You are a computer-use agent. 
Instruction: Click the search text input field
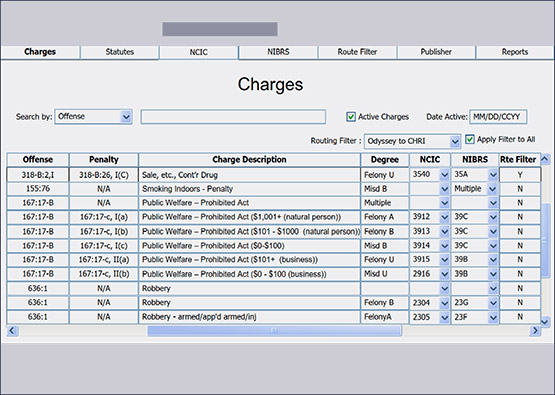233,116
